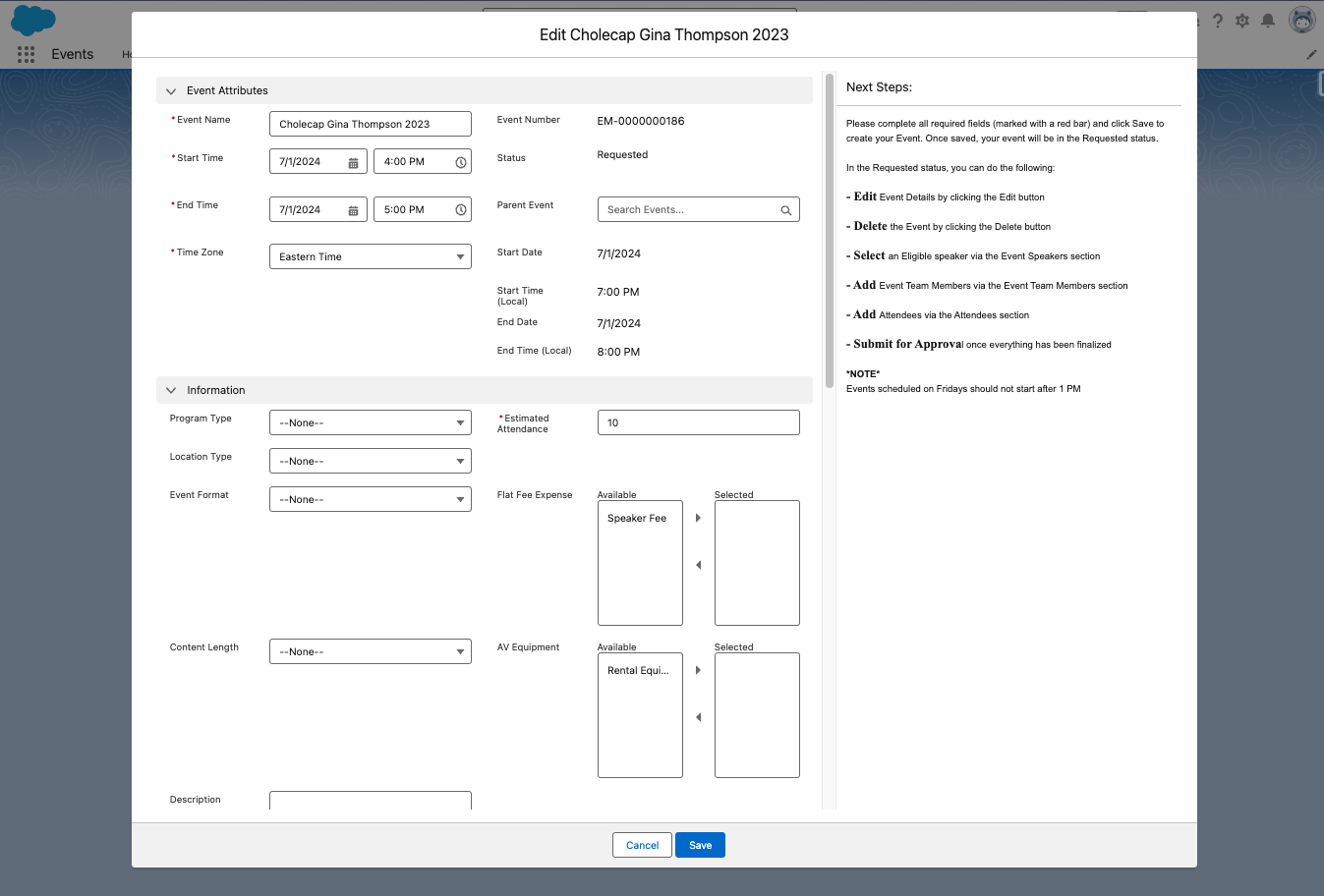Click the Cancel button
Viewport: 1324px width, 896px height.
pos(642,845)
